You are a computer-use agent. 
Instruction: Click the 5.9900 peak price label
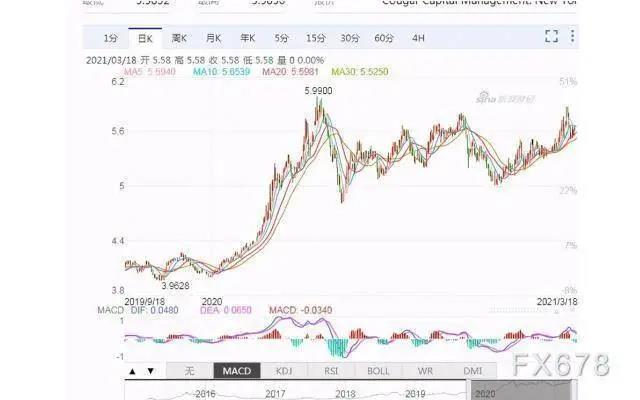click(x=319, y=91)
